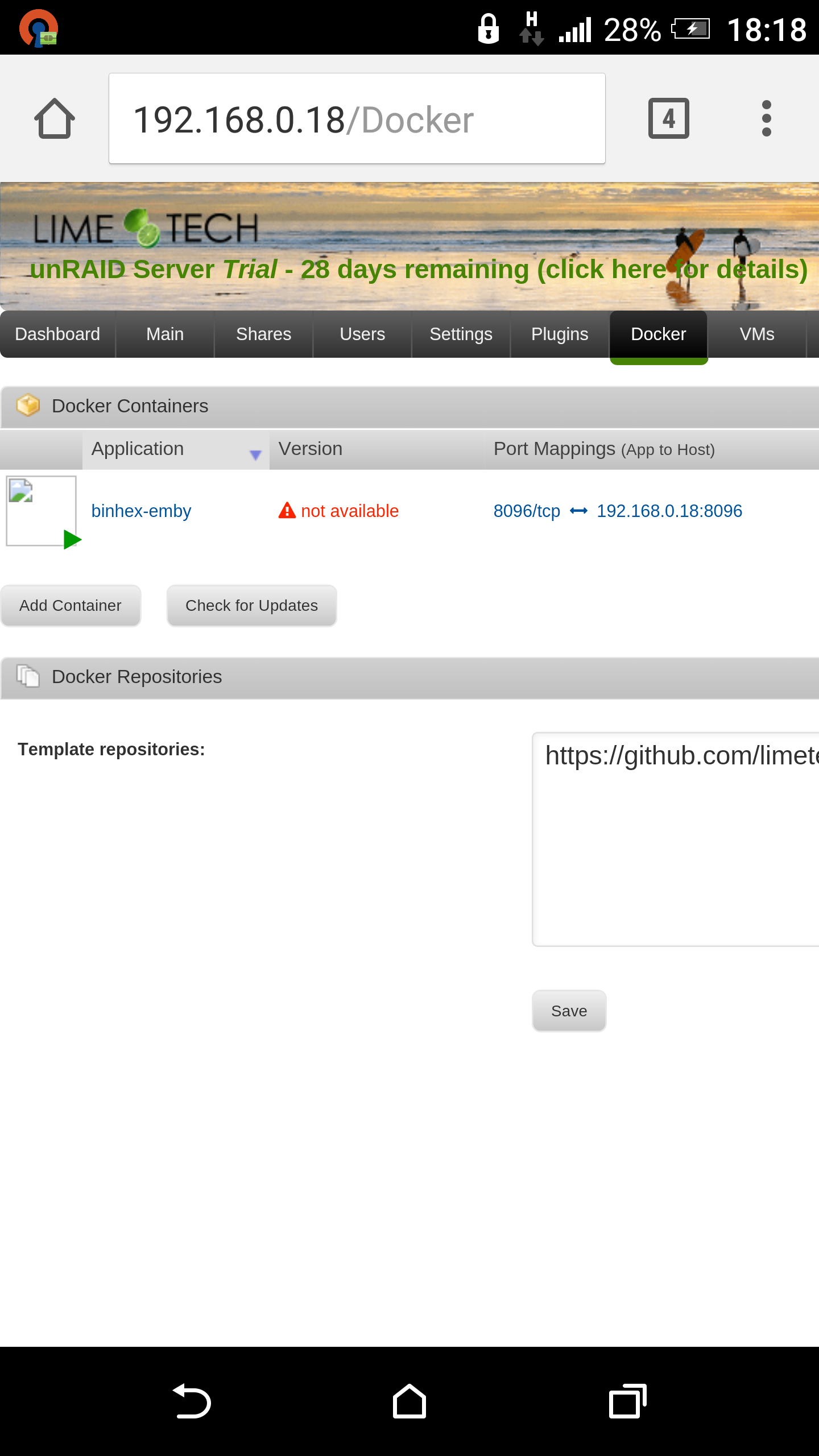The width and height of the screenshot is (819, 1456).
Task: Tap the H mobile data indicator
Action: coord(532,28)
